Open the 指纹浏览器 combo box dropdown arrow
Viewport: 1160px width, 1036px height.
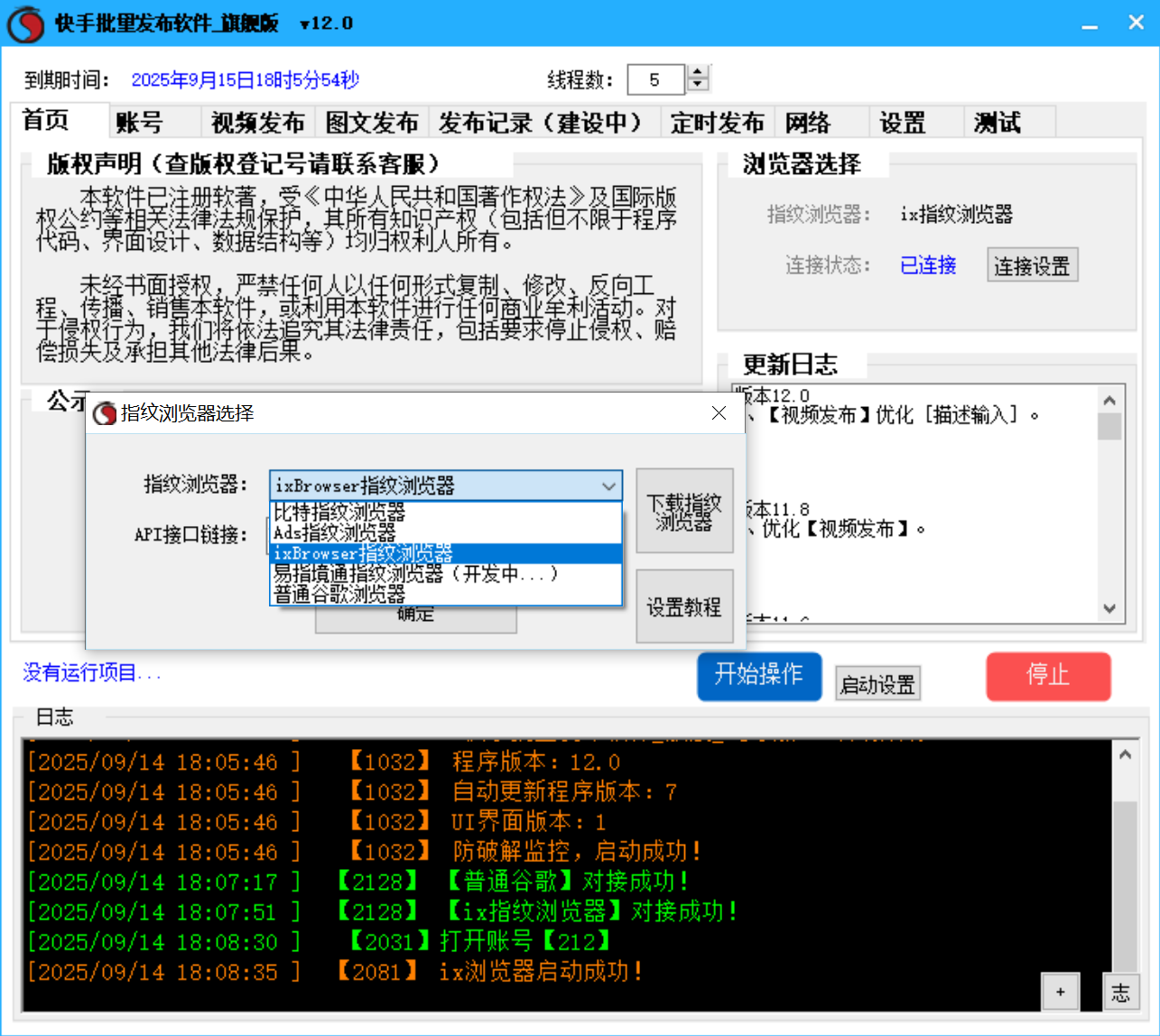(x=608, y=486)
